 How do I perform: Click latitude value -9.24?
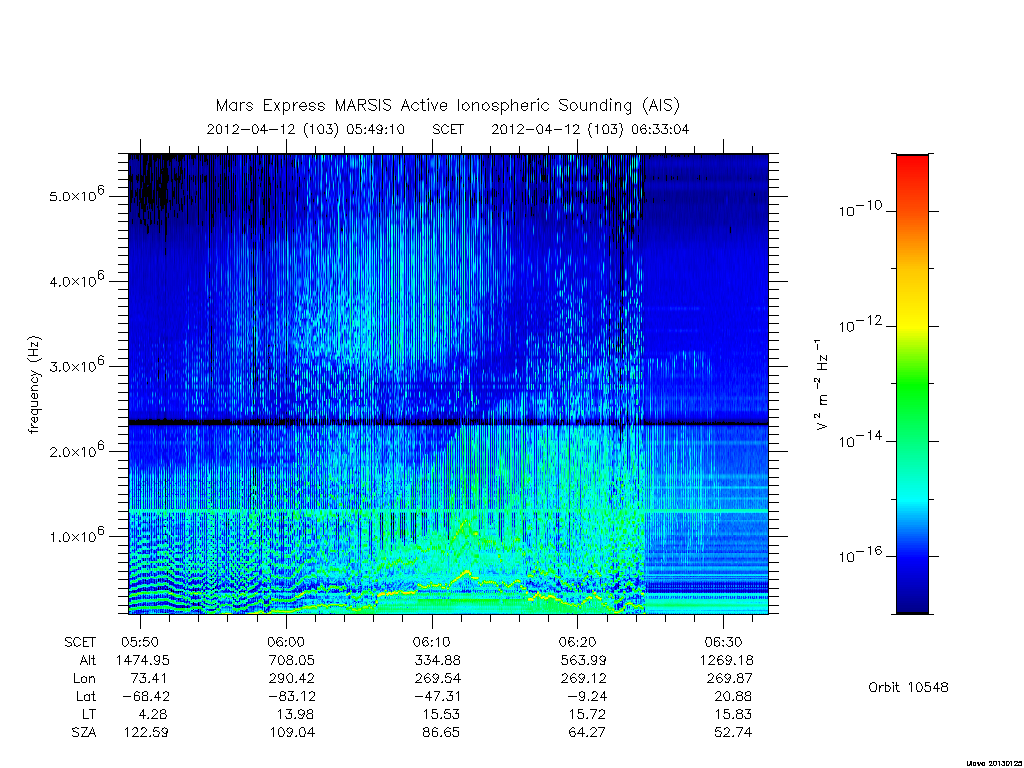(587, 696)
